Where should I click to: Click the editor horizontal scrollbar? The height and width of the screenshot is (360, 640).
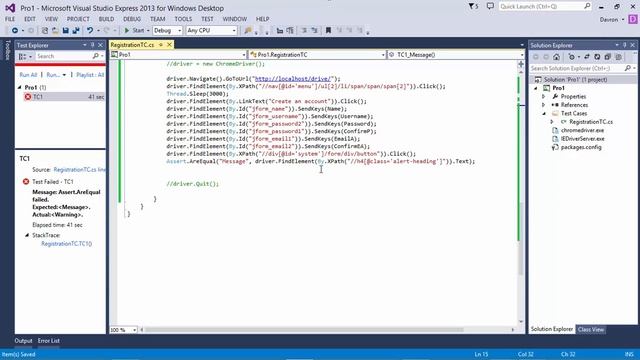click(304, 330)
